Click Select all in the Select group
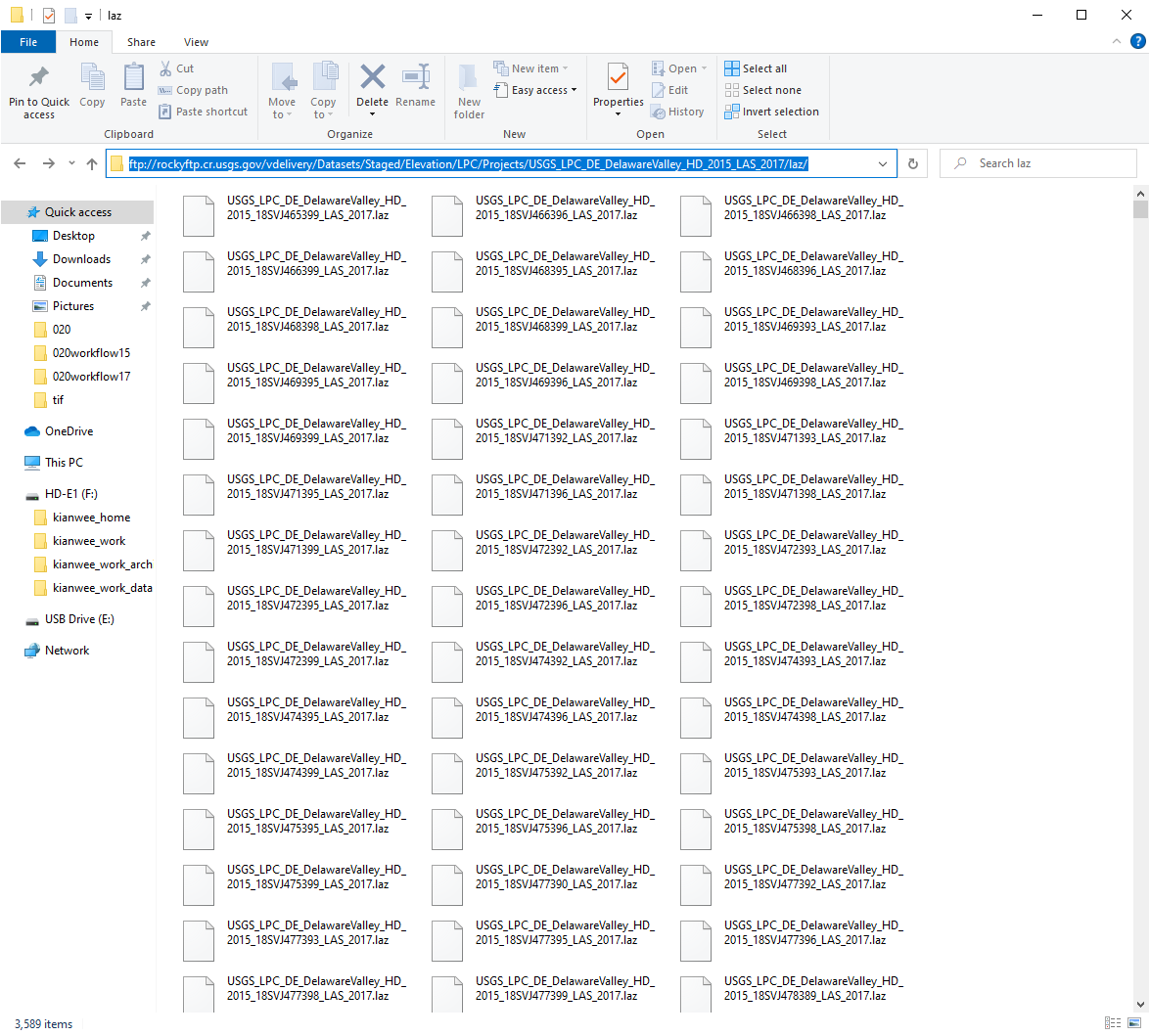This screenshot has height=1036, width=1150. pyautogui.click(x=756, y=68)
